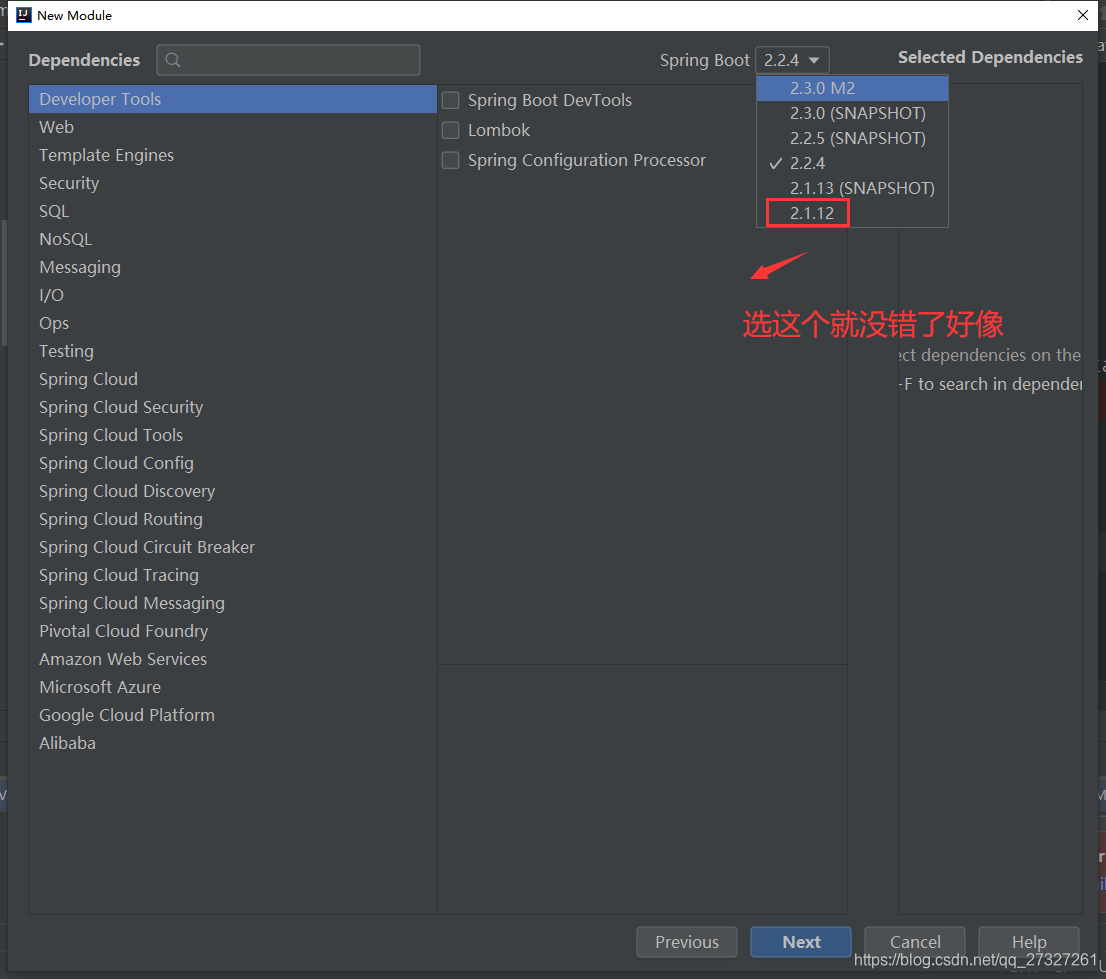Cancel the New Module wizard
The height and width of the screenshot is (979, 1106).
(915, 942)
